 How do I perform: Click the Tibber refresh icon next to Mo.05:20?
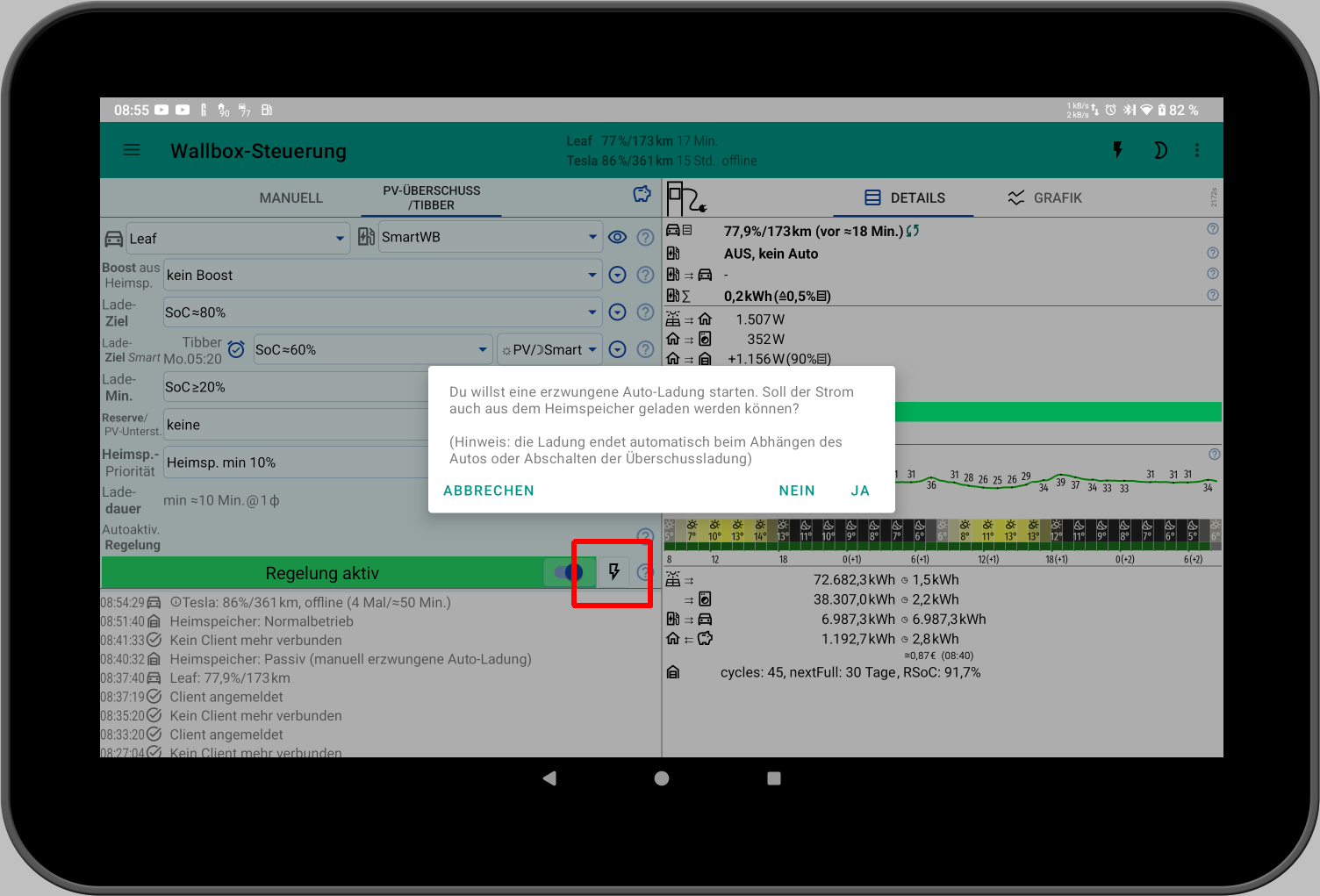point(236,349)
